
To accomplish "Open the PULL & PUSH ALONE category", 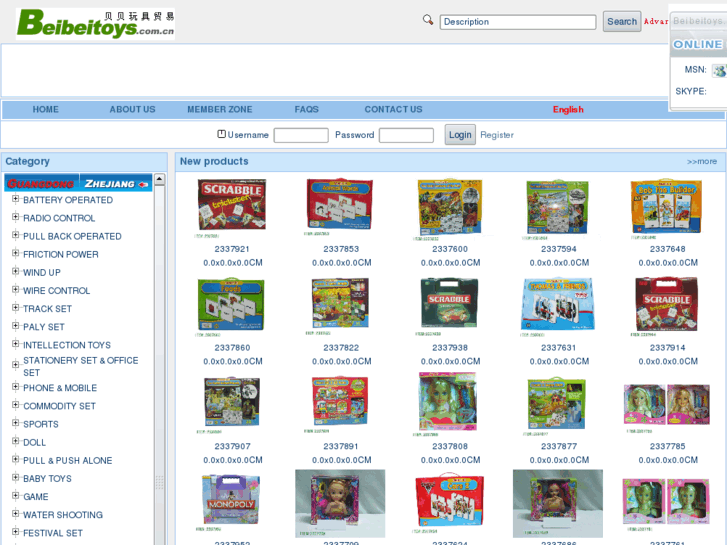I will (x=68, y=460).
